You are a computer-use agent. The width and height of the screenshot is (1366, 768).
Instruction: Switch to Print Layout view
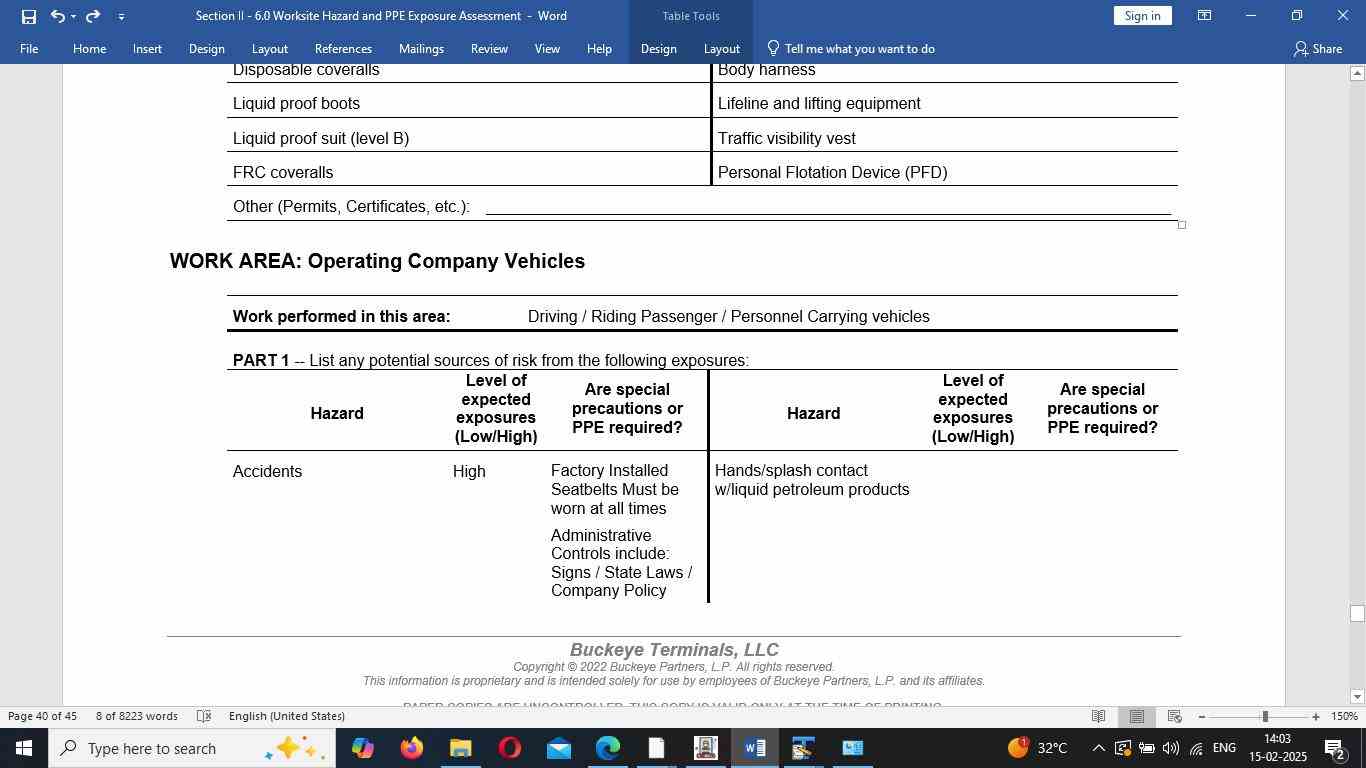[1136, 716]
